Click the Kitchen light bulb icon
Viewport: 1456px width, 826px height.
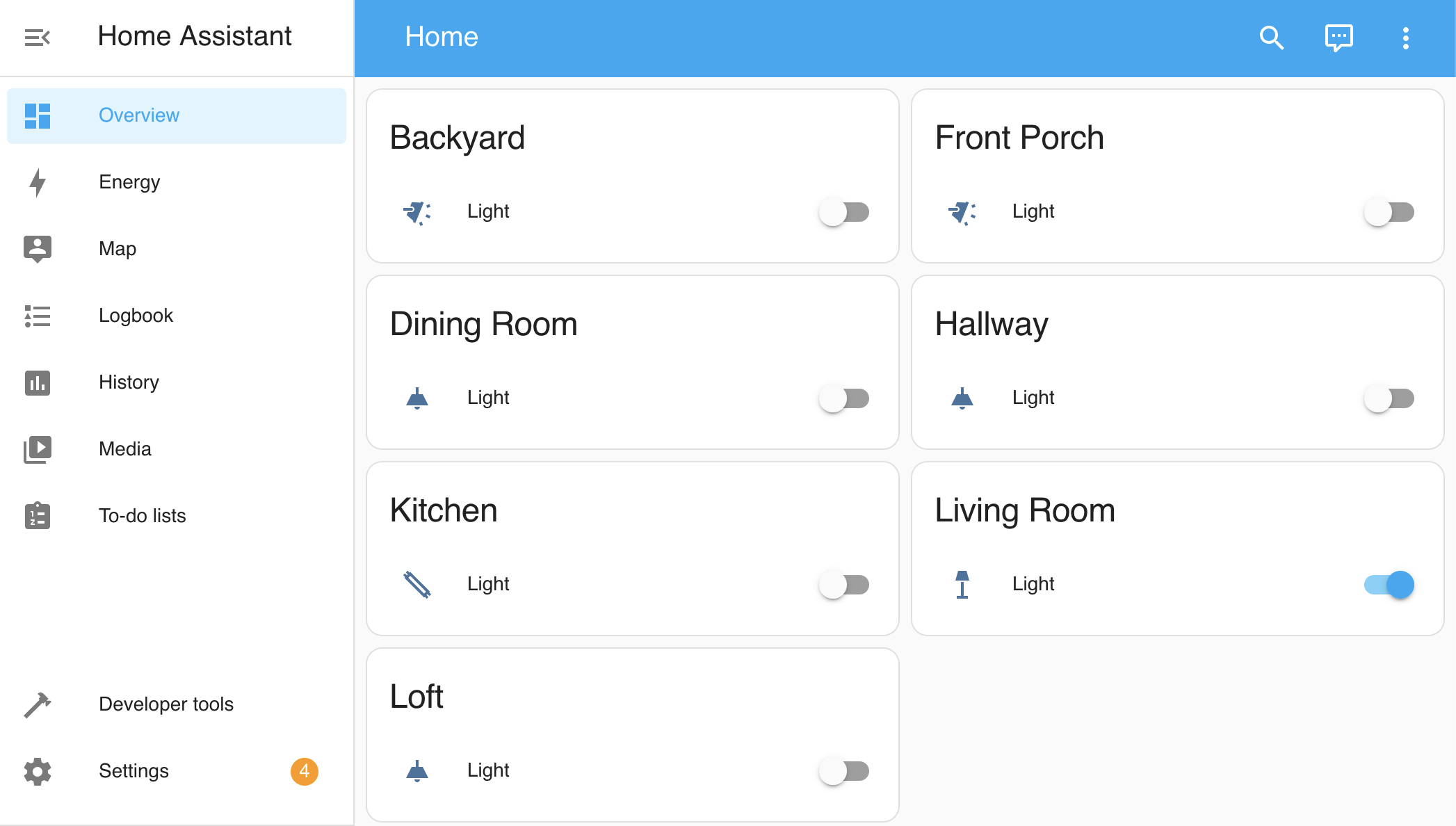point(417,585)
